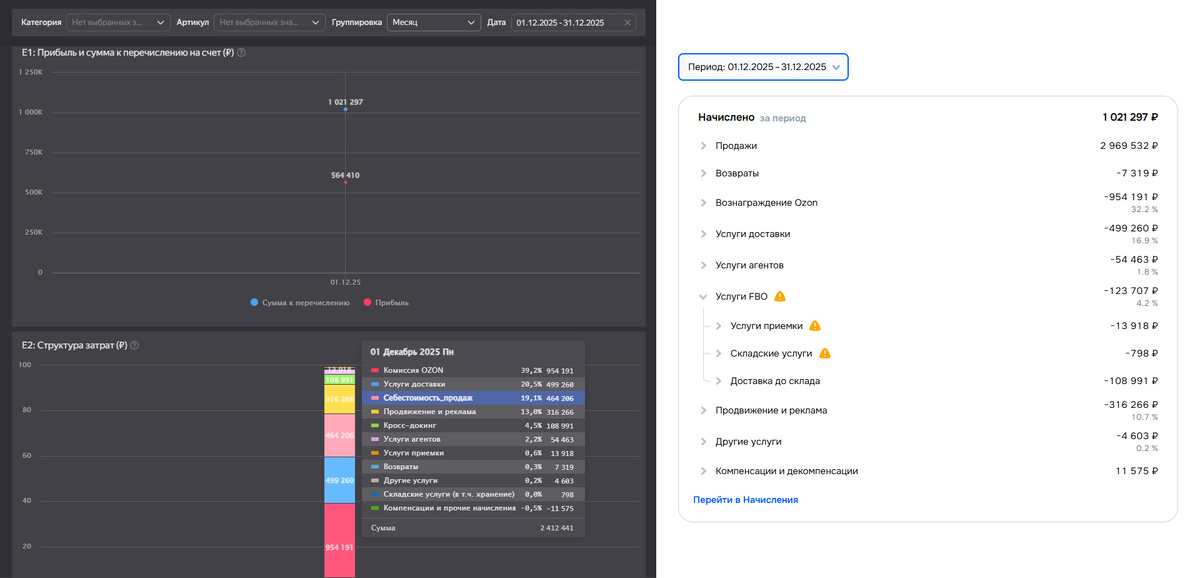
Task: Open the Перейти в Начисления link
Action: pyautogui.click(x=745, y=499)
